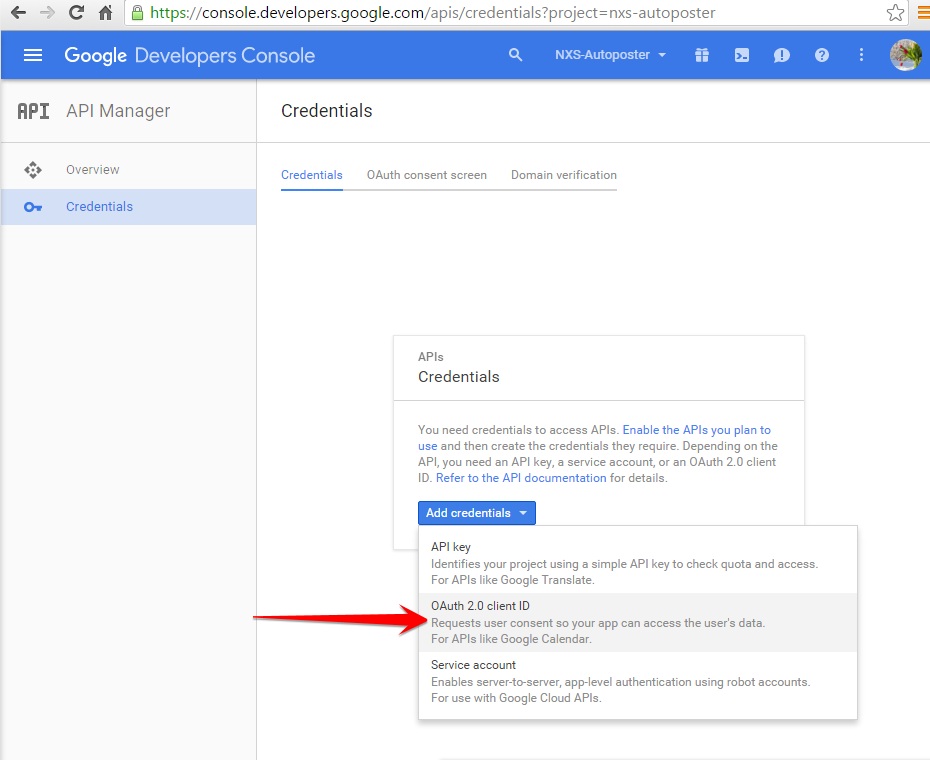Search the console with the magnifier icon

click(515, 55)
